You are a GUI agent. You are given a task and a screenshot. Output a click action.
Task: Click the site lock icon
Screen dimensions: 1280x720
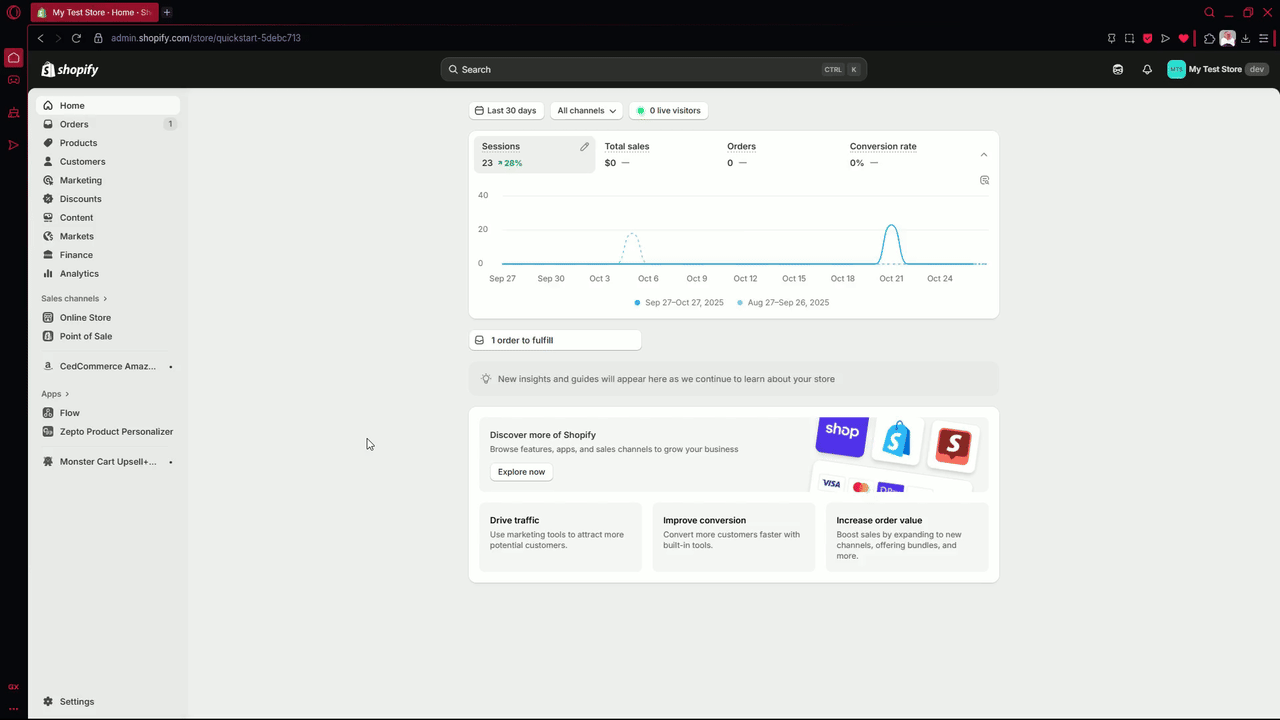pyautogui.click(x=98, y=38)
